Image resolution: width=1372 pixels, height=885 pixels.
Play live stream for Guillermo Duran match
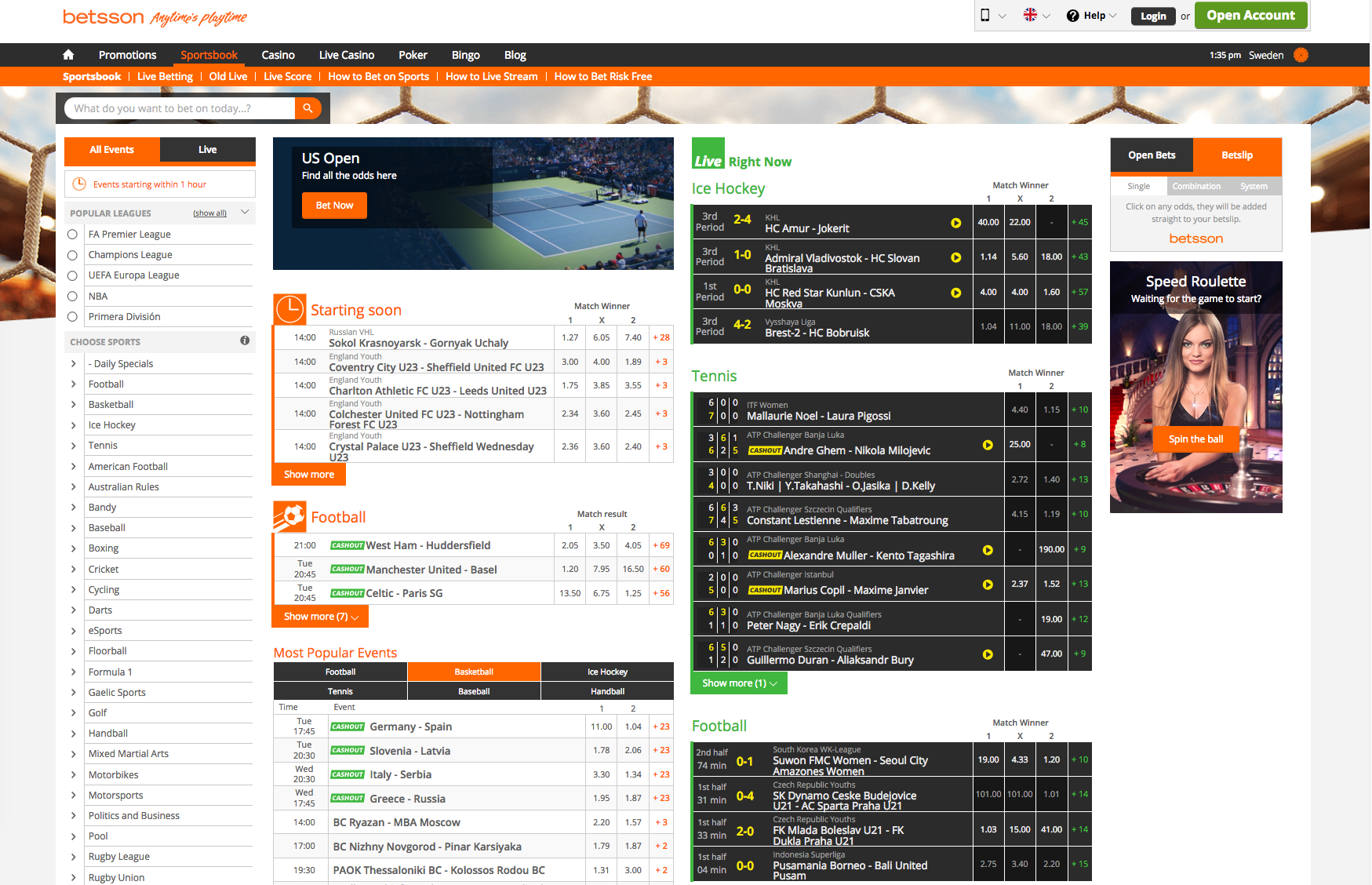click(988, 654)
